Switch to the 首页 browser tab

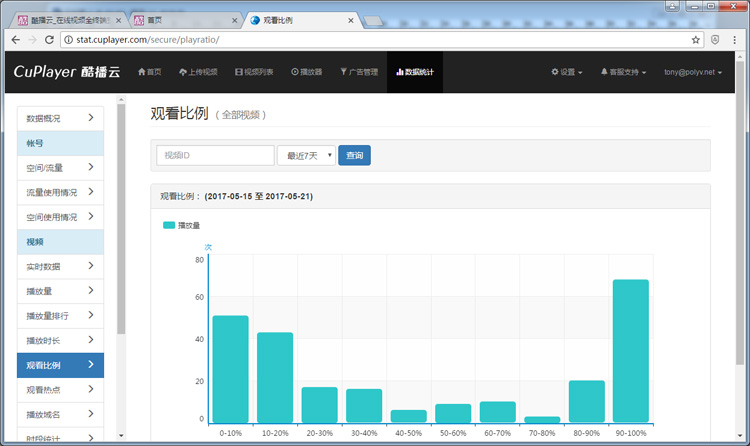coord(185,19)
